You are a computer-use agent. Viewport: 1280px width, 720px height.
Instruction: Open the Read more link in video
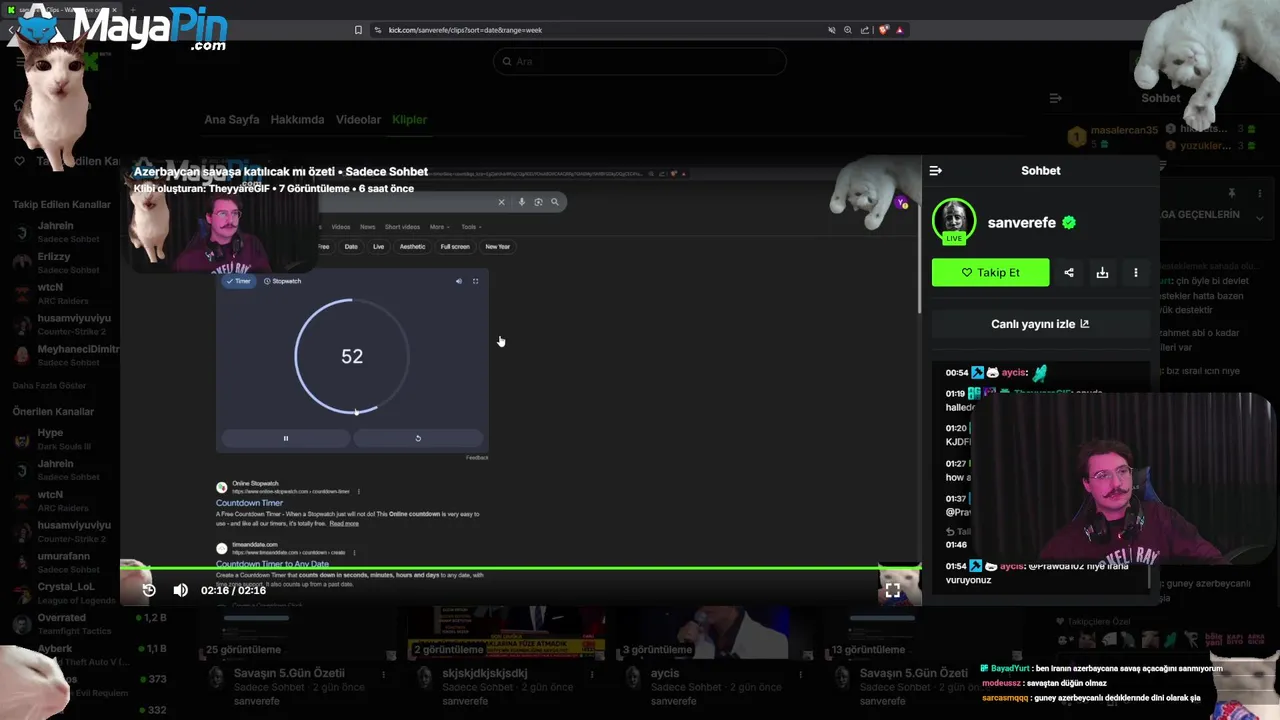click(344, 524)
